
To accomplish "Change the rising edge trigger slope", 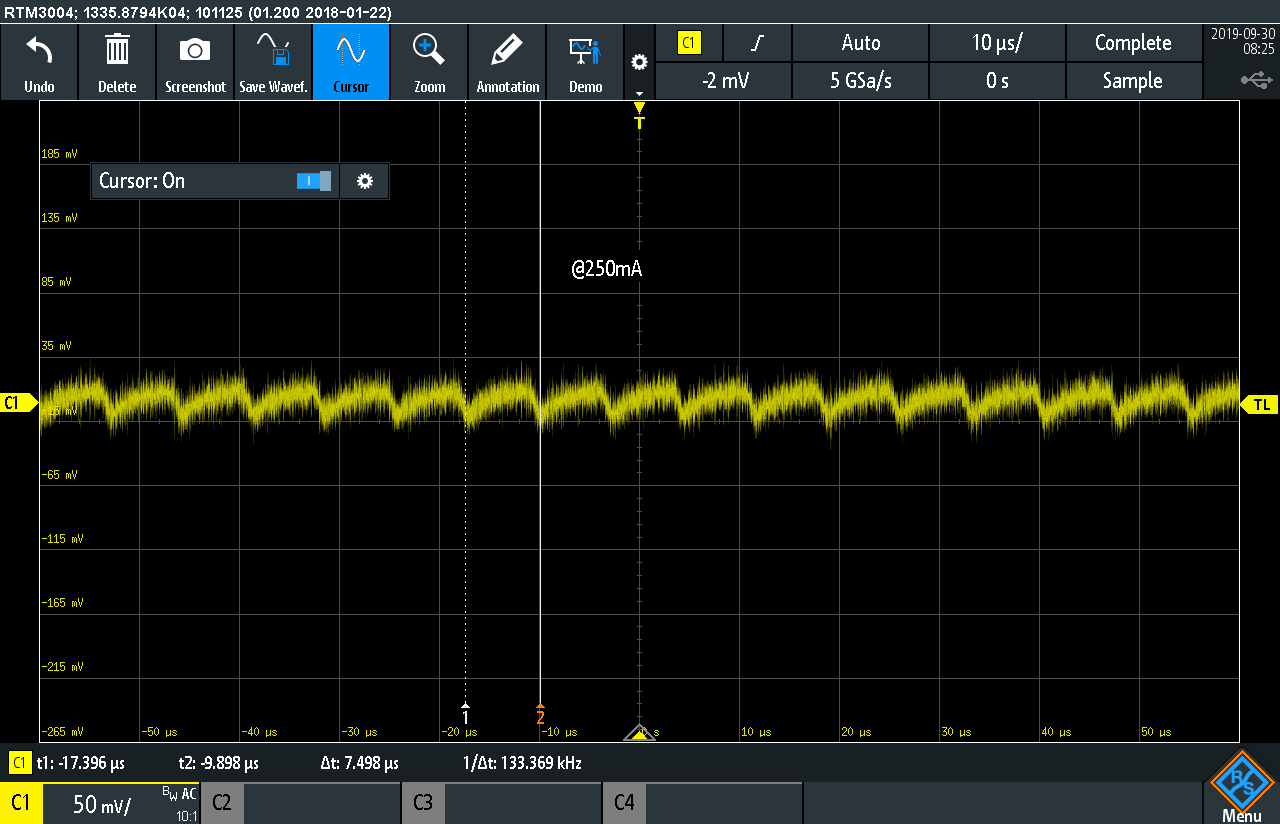I will 758,43.
